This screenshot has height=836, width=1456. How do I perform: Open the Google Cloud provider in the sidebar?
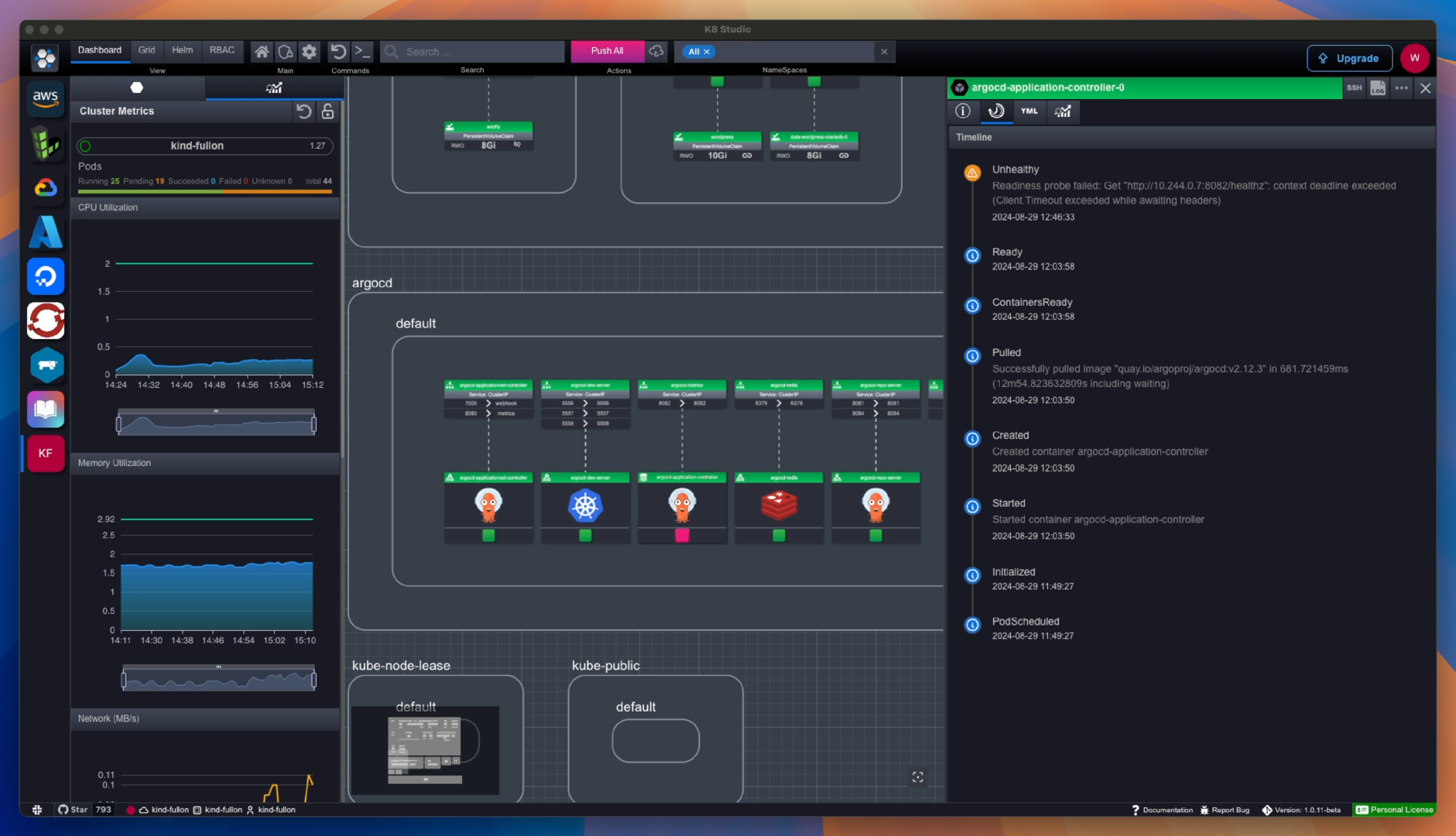[45, 187]
